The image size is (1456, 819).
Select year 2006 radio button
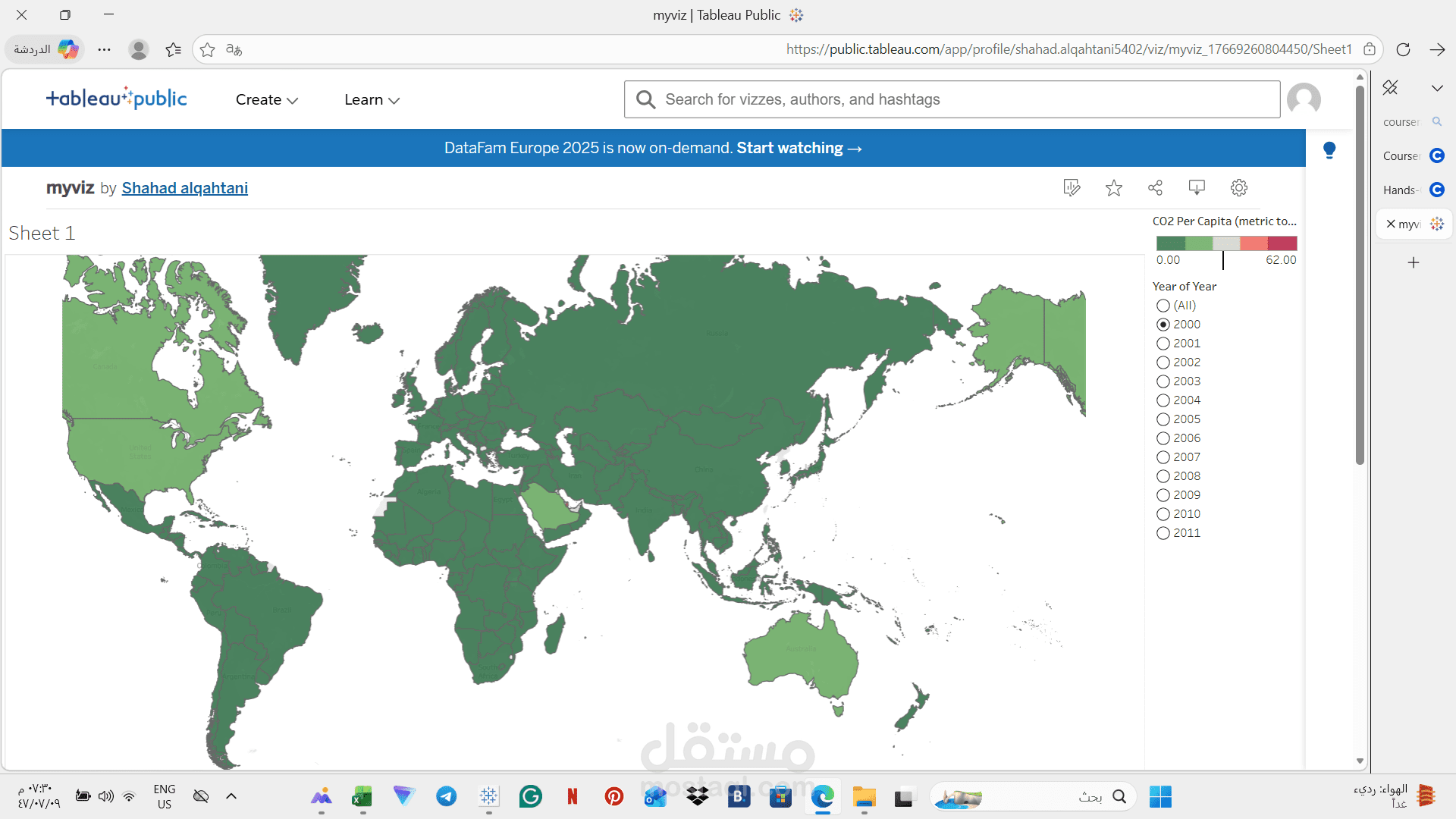tap(1163, 438)
